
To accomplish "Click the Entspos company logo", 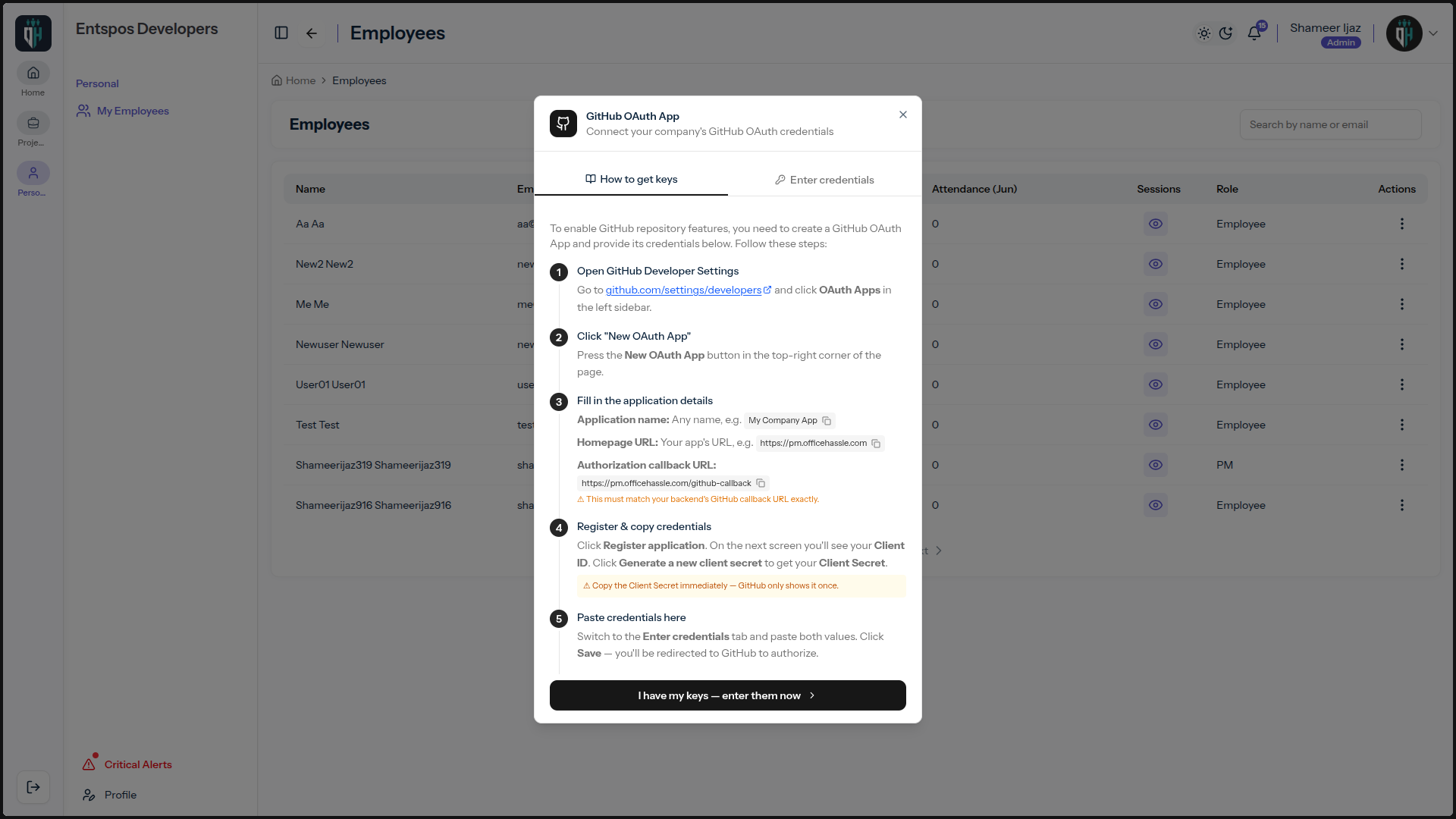I will (x=33, y=33).
